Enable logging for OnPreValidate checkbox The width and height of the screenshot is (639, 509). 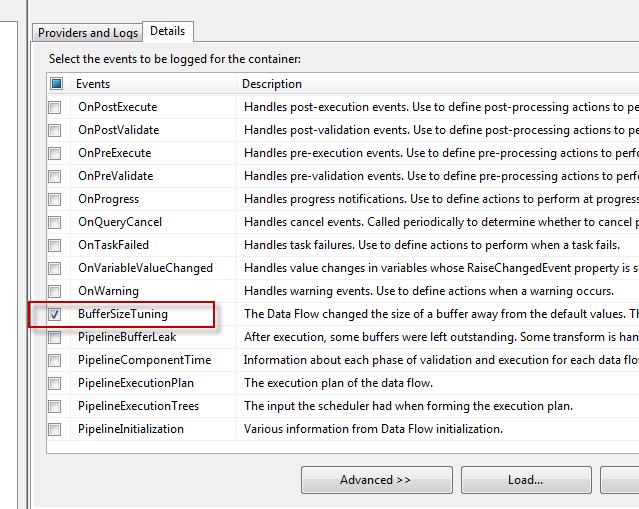click(x=55, y=176)
